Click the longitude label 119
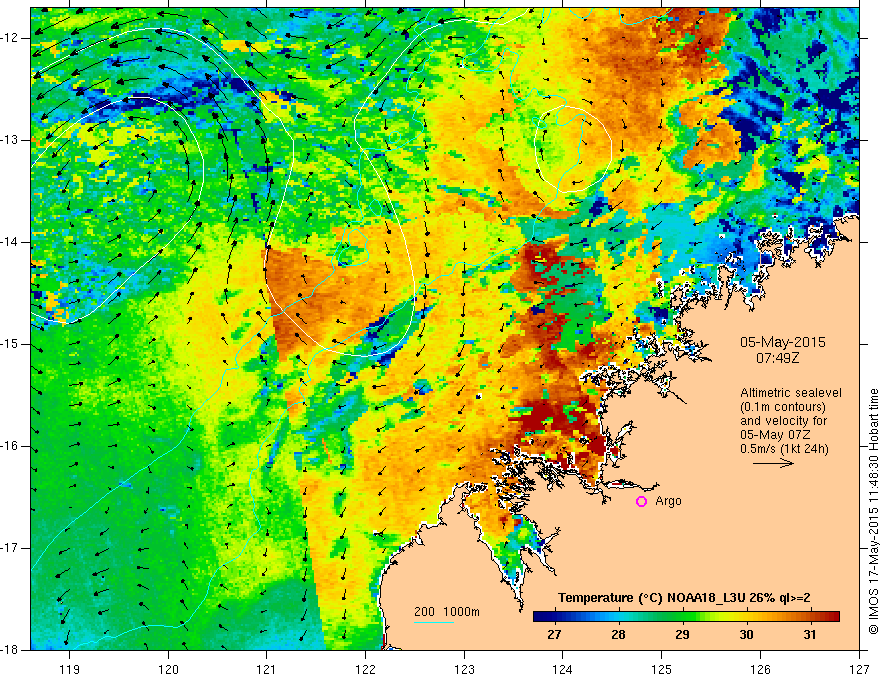 coord(70,669)
